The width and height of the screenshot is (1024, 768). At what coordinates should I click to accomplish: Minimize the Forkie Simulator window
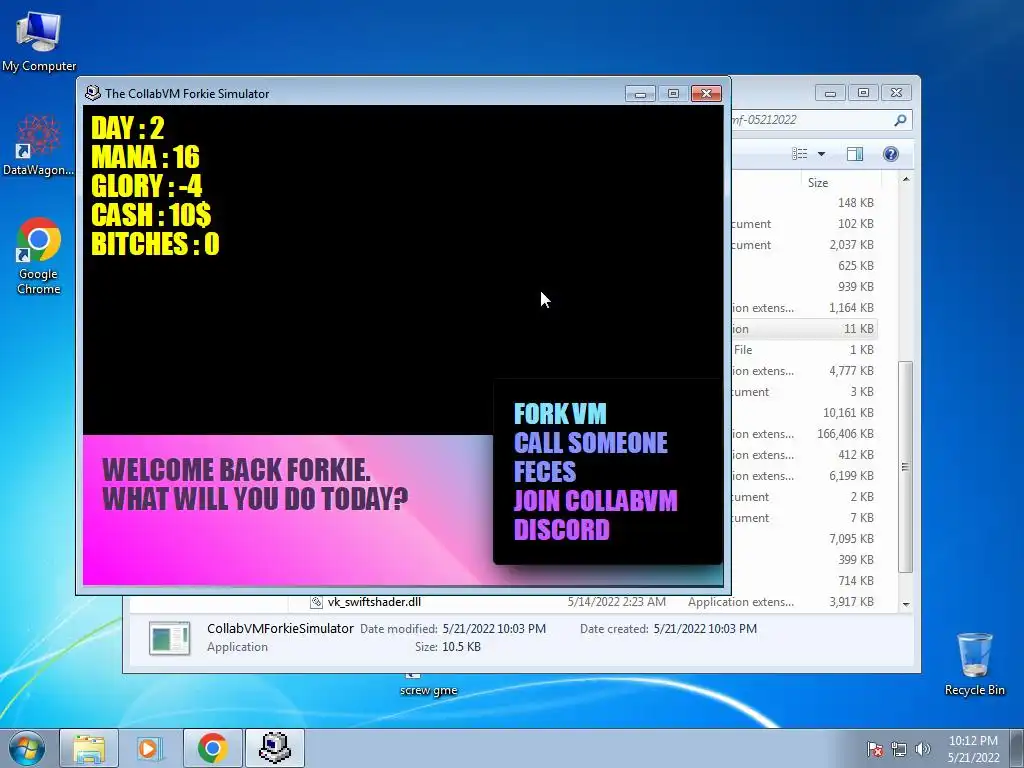(640, 93)
